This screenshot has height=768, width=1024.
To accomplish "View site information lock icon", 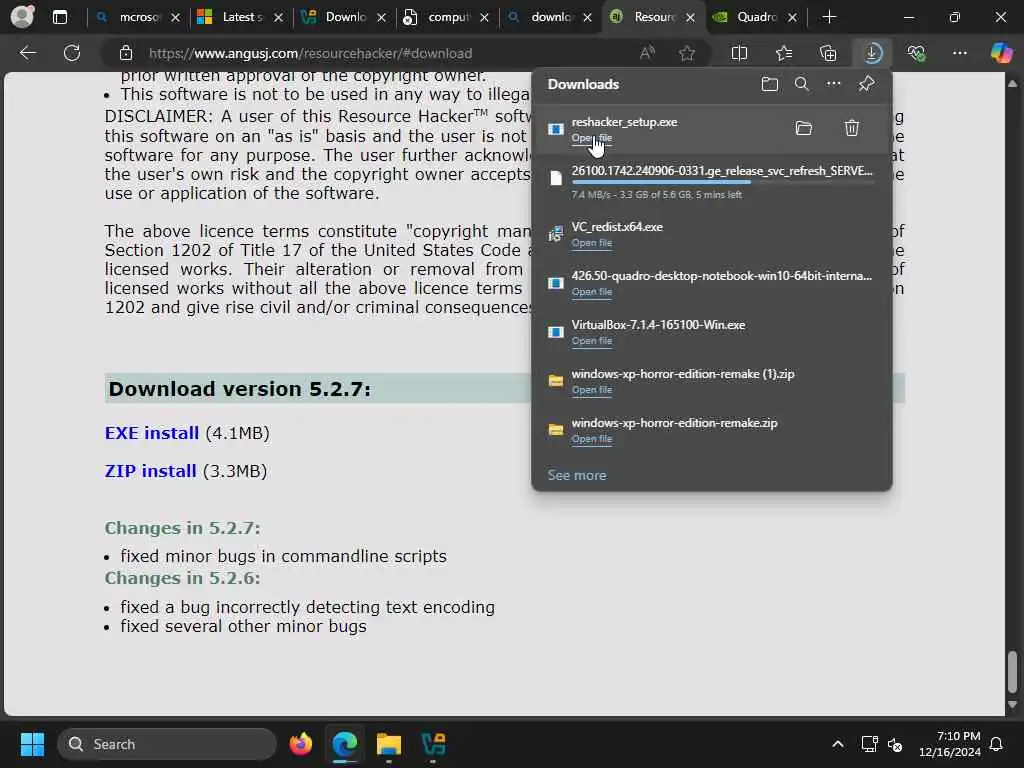I will click(126, 53).
